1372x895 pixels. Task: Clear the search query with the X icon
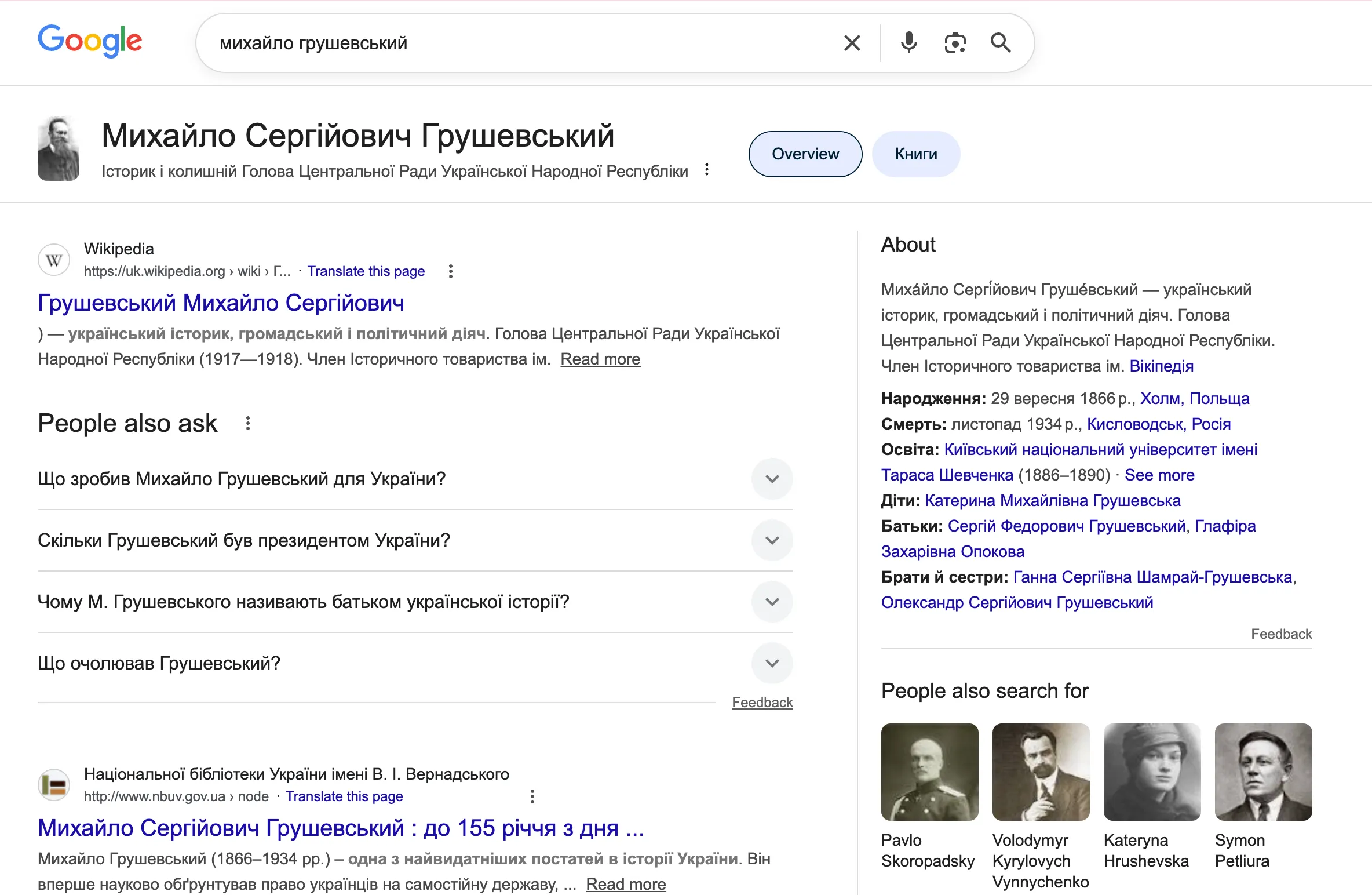pos(852,42)
